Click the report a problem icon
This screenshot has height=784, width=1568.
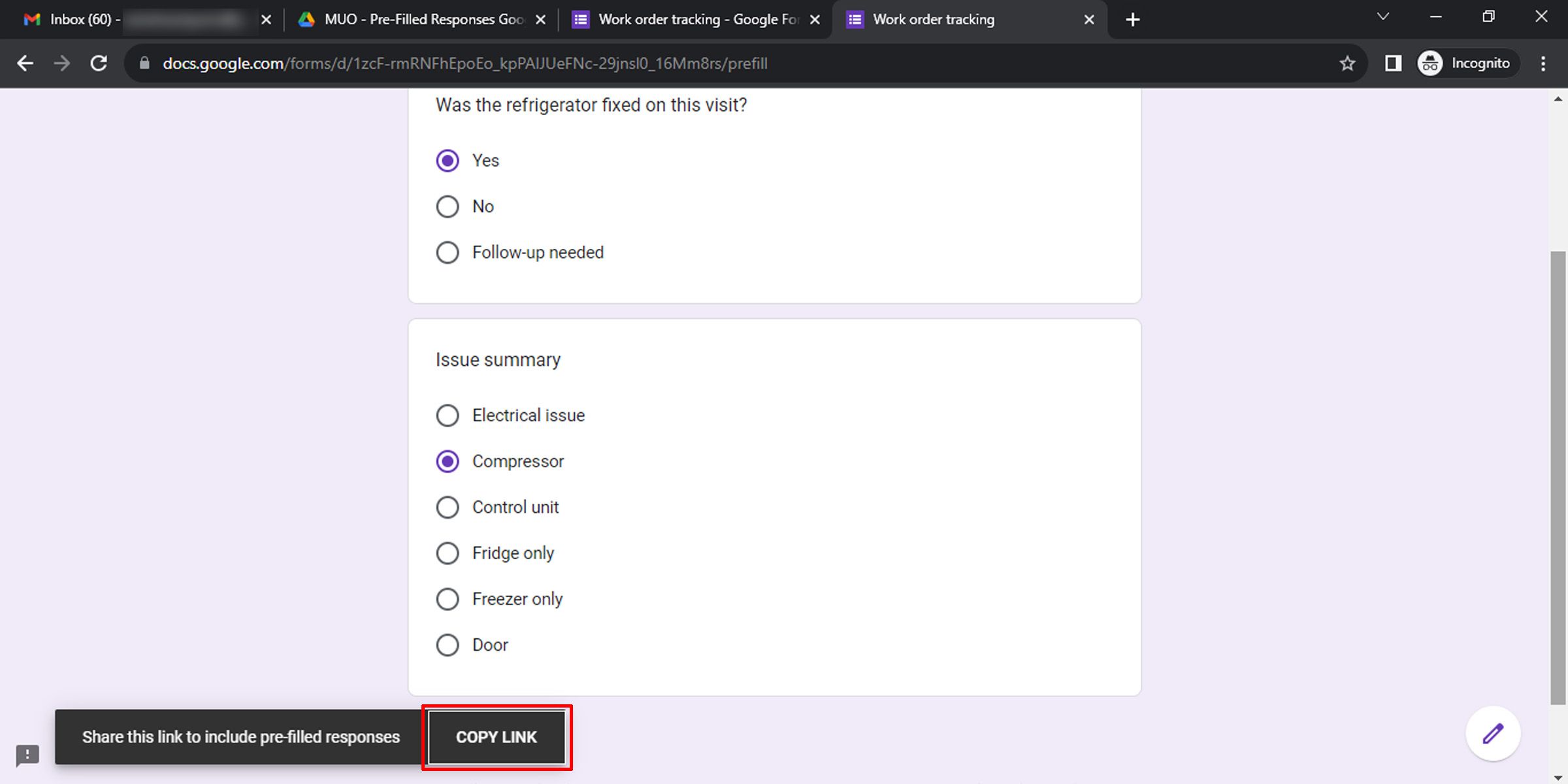tap(27, 755)
